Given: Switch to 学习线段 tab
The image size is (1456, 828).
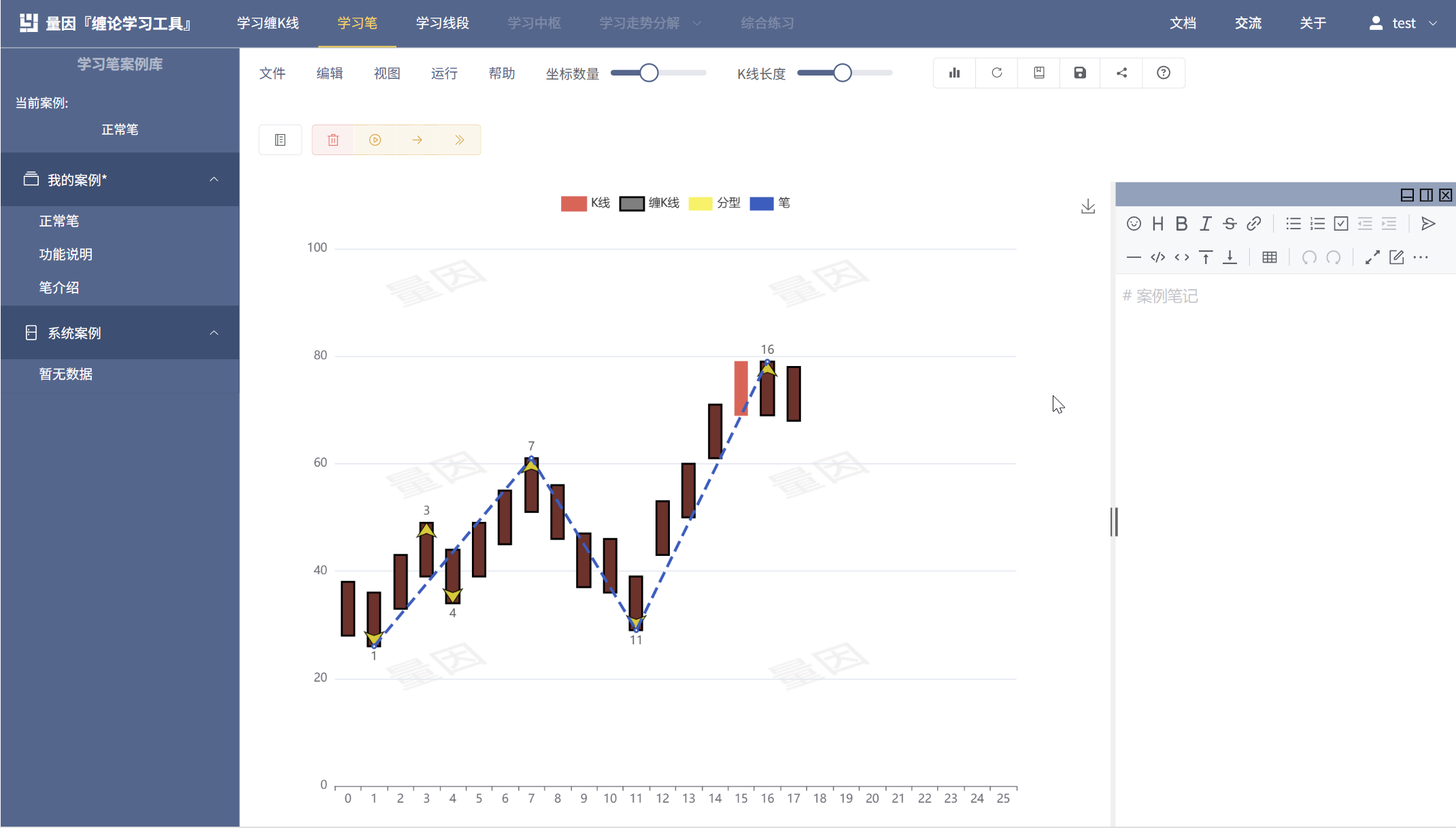Looking at the screenshot, I should (x=442, y=23).
